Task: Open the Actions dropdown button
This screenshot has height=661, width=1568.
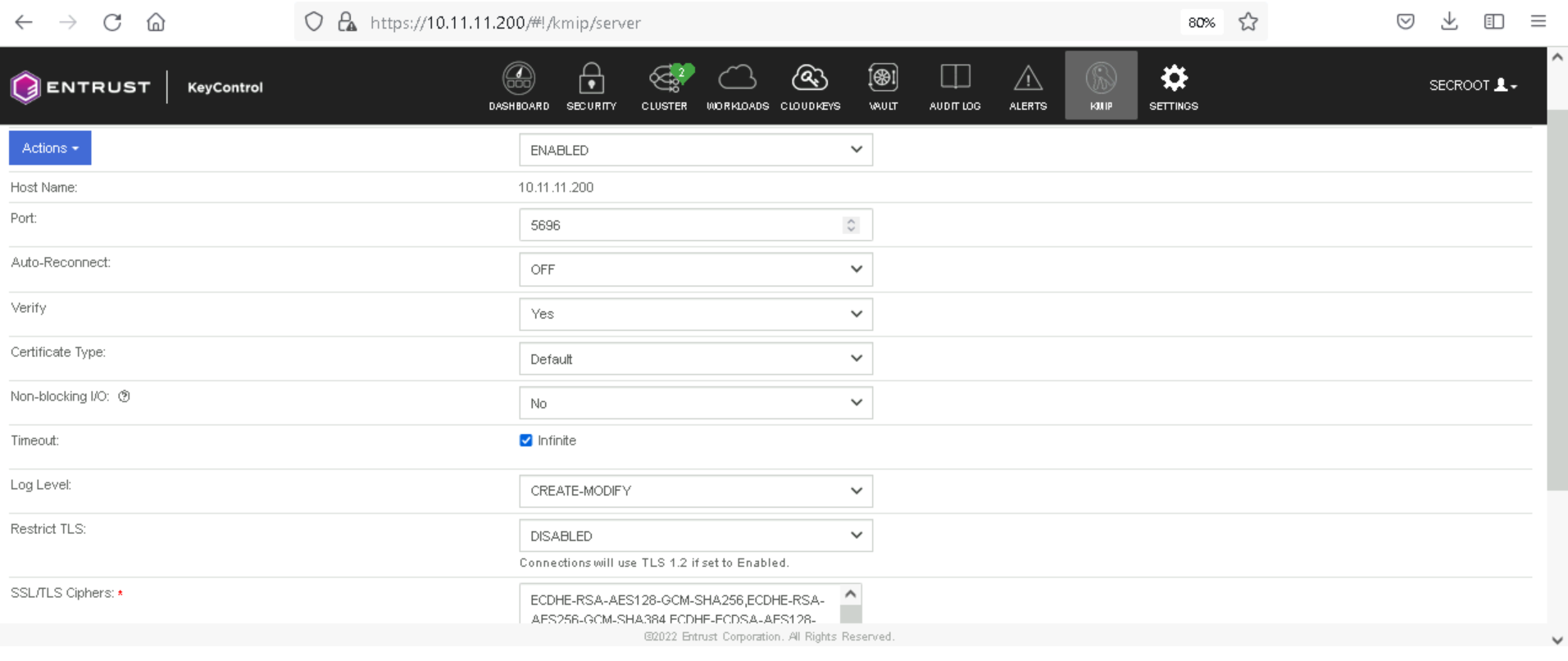Action: point(50,148)
